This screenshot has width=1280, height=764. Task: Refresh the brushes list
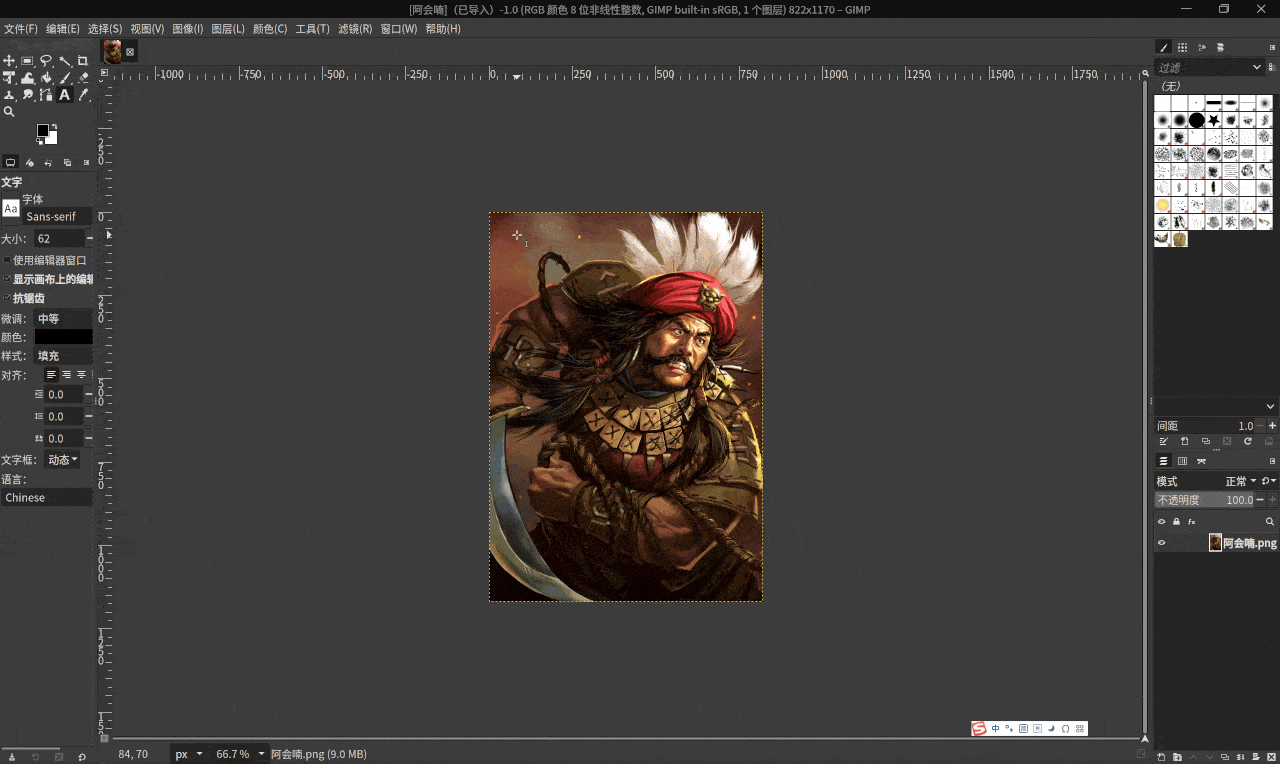1248,441
